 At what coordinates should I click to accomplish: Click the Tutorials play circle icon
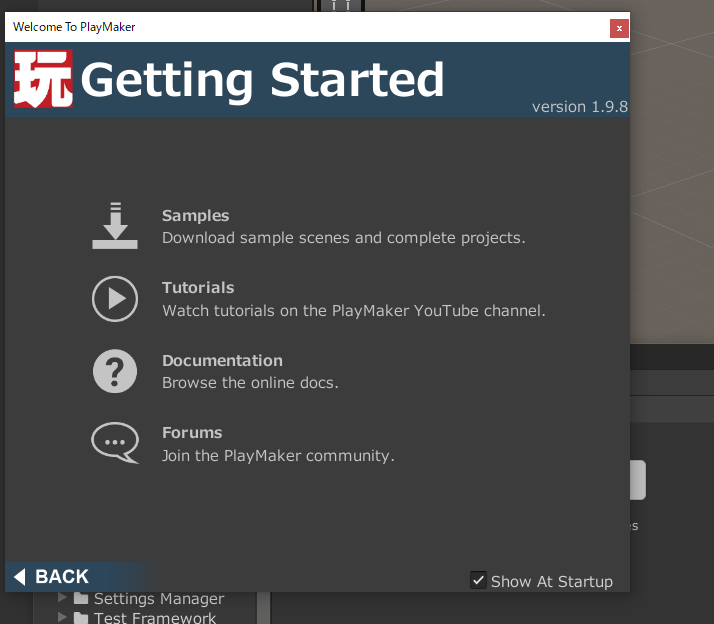115,299
